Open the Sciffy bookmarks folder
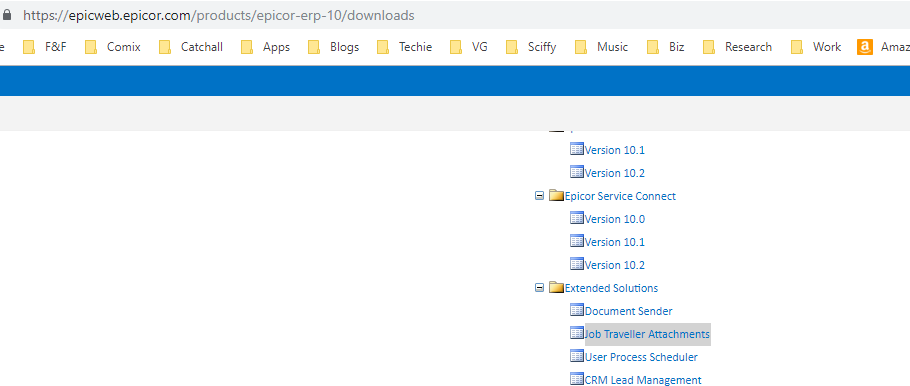910x386 pixels. (x=531, y=47)
